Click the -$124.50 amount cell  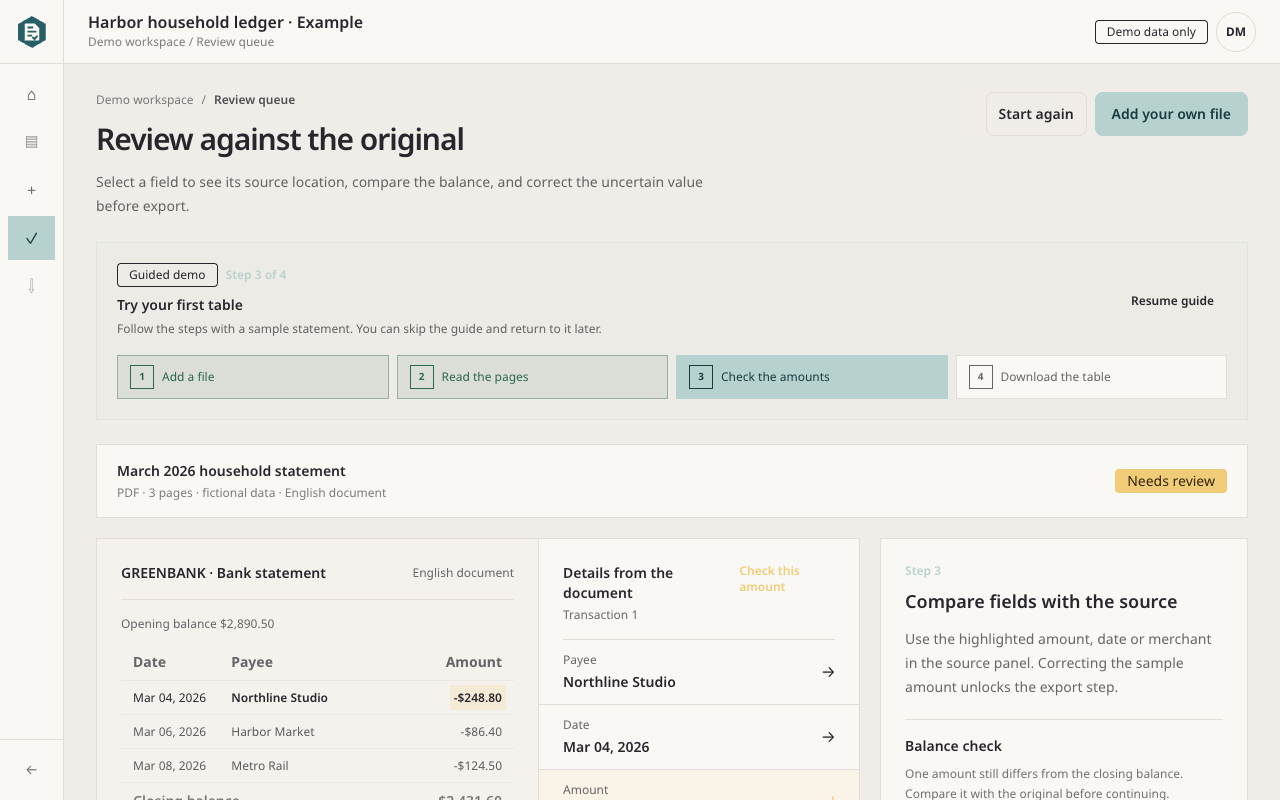[478, 766]
